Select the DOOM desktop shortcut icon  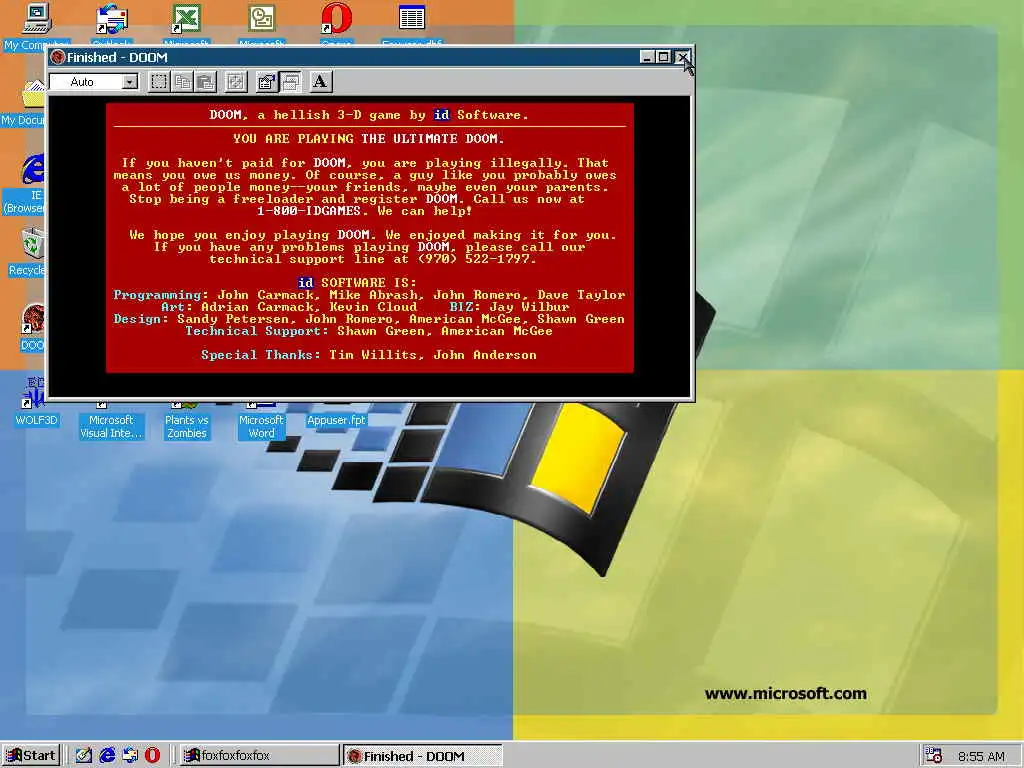click(33, 327)
